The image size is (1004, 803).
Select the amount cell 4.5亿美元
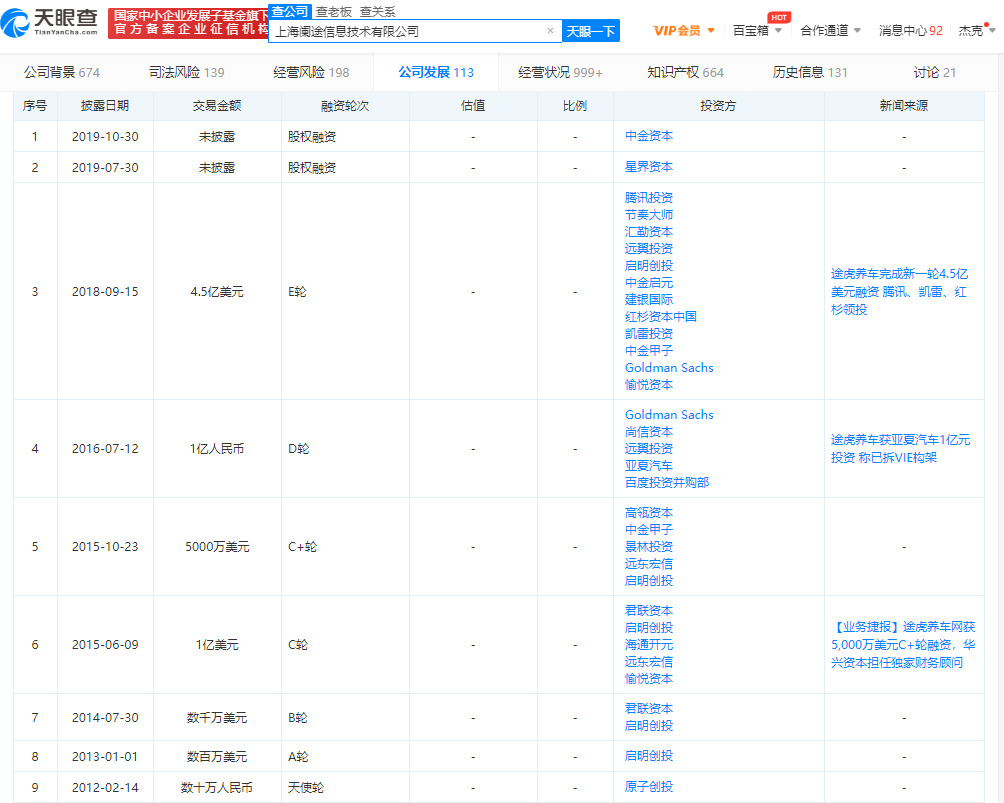[x=217, y=291]
